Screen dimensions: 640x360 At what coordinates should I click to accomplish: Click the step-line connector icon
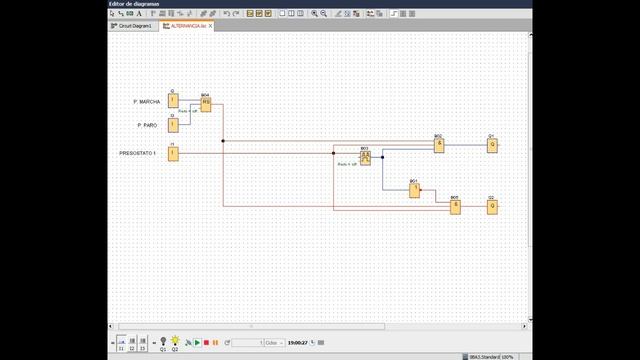394,14
